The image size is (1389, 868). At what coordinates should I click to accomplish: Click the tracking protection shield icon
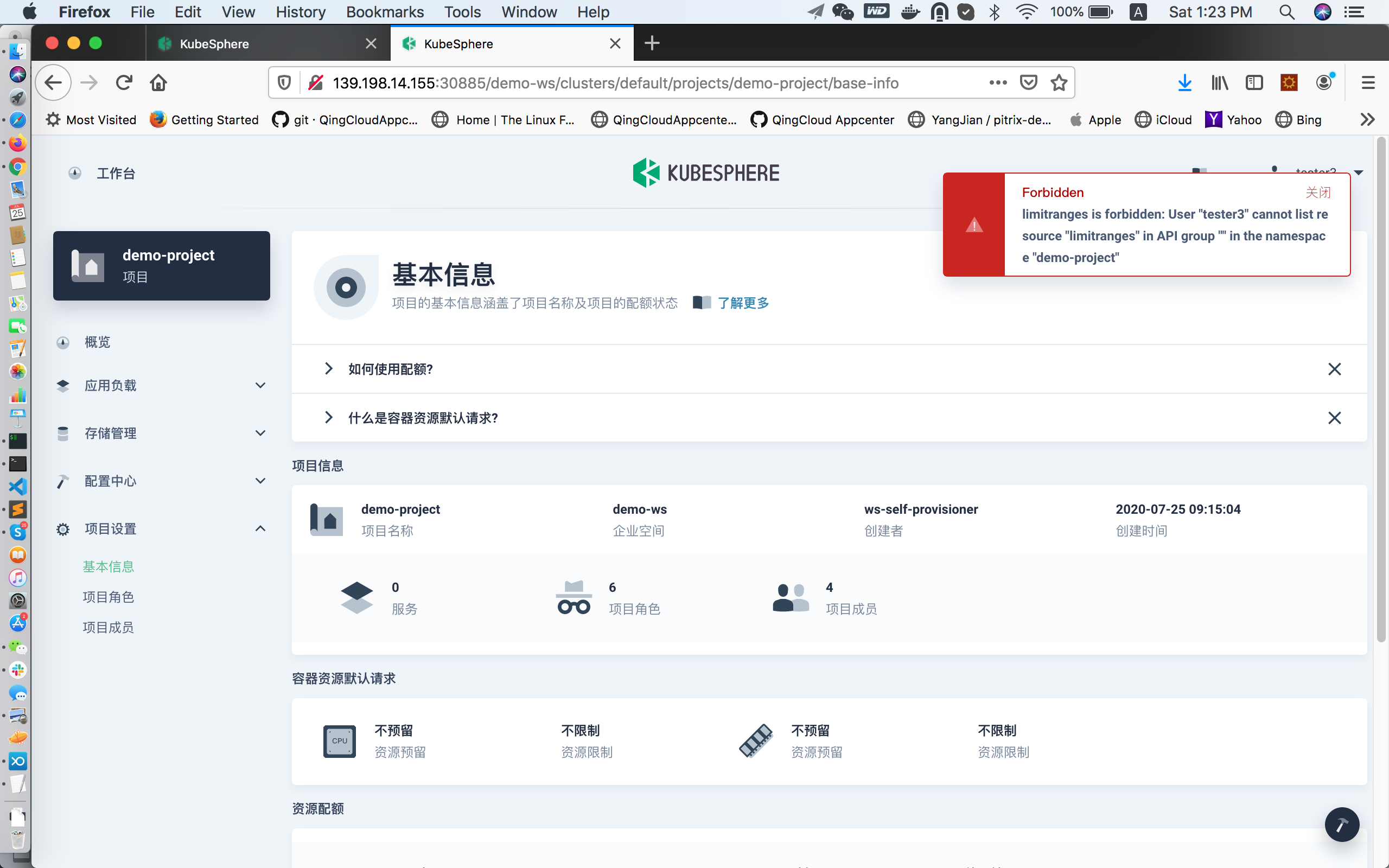(284, 82)
